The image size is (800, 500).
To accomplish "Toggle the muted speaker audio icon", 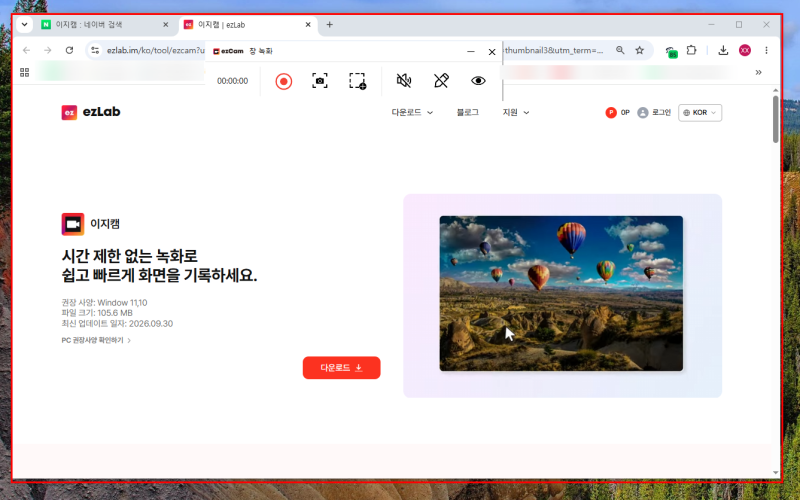I will pyautogui.click(x=404, y=81).
